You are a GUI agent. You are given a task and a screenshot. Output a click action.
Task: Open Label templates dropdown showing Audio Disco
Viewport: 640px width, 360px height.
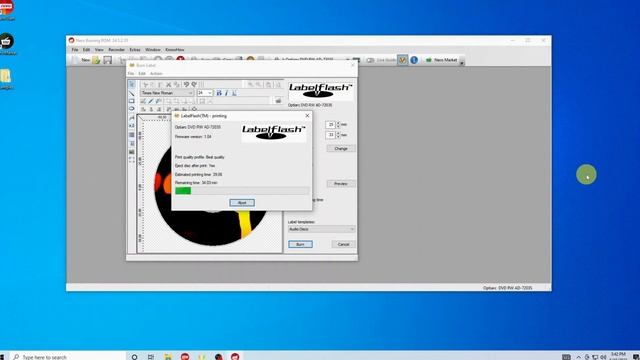click(321, 229)
